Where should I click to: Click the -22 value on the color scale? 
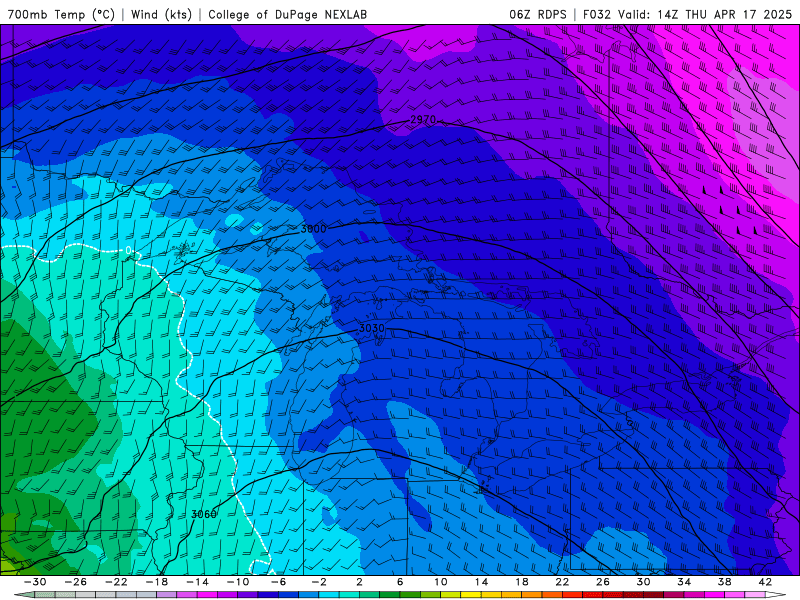pos(116,582)
